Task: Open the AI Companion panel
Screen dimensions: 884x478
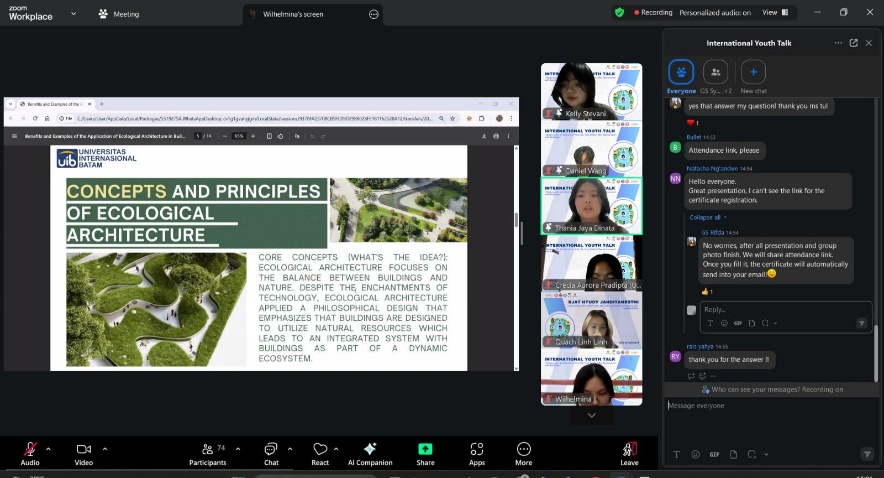Action: tap(369, 449)
